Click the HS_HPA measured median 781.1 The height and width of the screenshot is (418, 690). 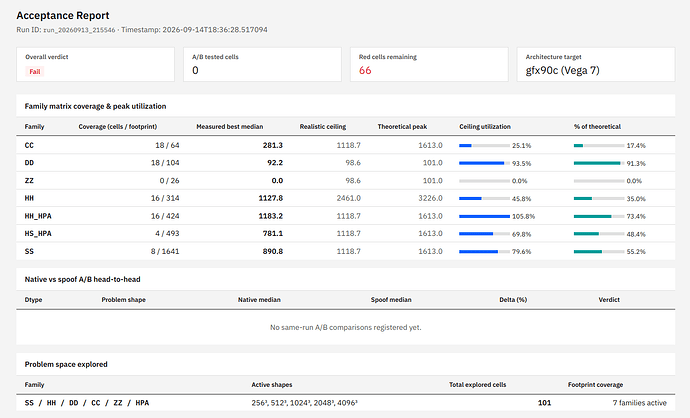tap(273, 234)
